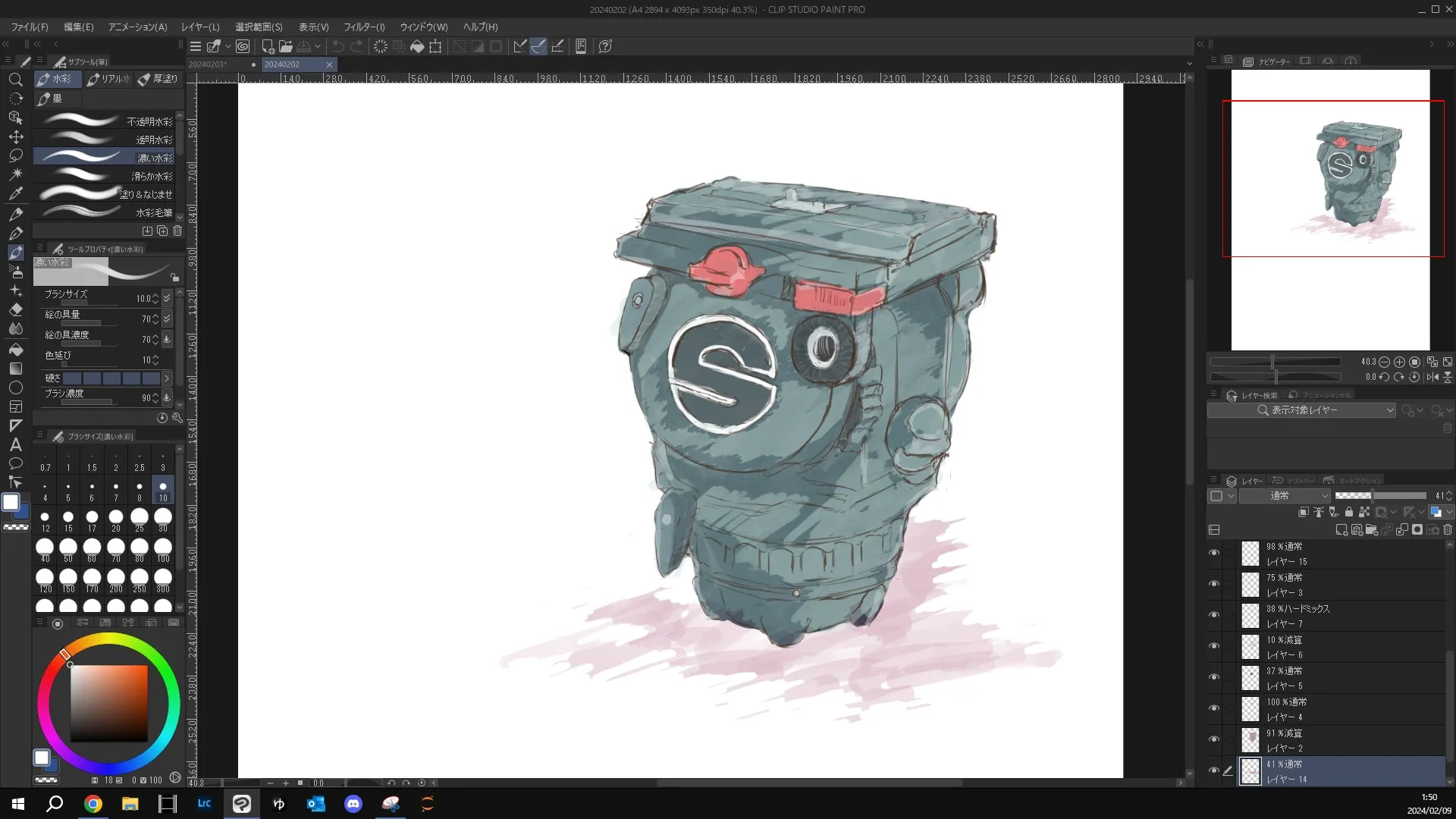Select layer レイヤー 4 thumbnail
The image size is (1456, 819).
(1250, 709)
